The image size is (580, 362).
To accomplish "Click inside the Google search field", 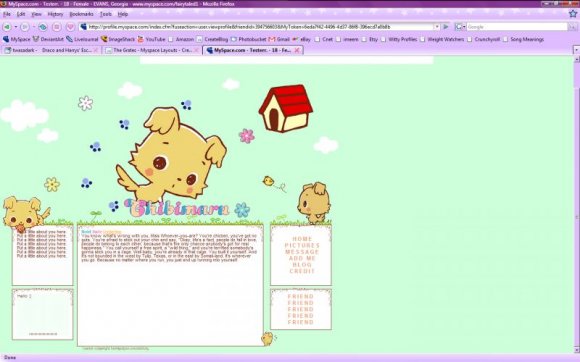I will pyautogui.click(x=517, y=27).
